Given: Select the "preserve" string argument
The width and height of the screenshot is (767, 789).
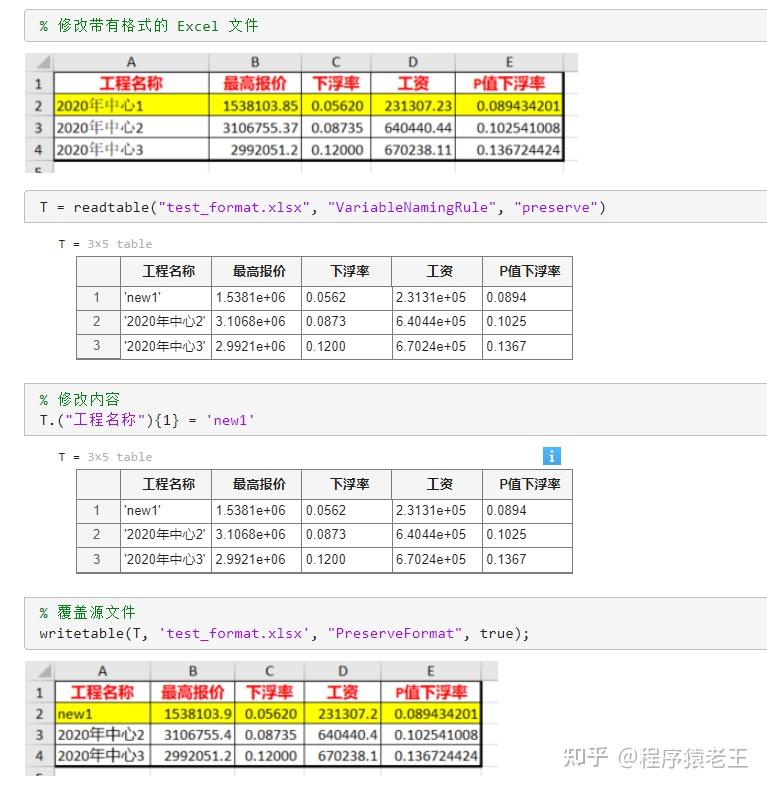Looking at the screenshot, I should [556, 207].
